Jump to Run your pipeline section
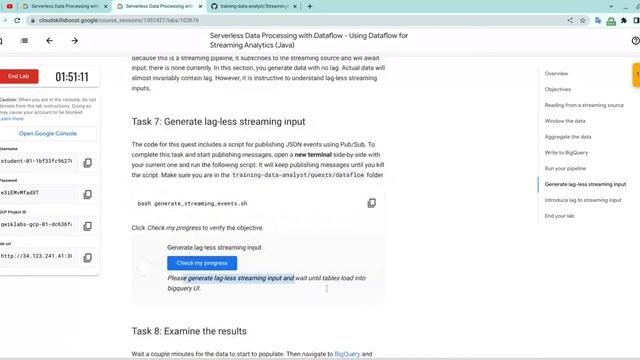The height and width of the screenshot is (360, 640). [565, 169]
